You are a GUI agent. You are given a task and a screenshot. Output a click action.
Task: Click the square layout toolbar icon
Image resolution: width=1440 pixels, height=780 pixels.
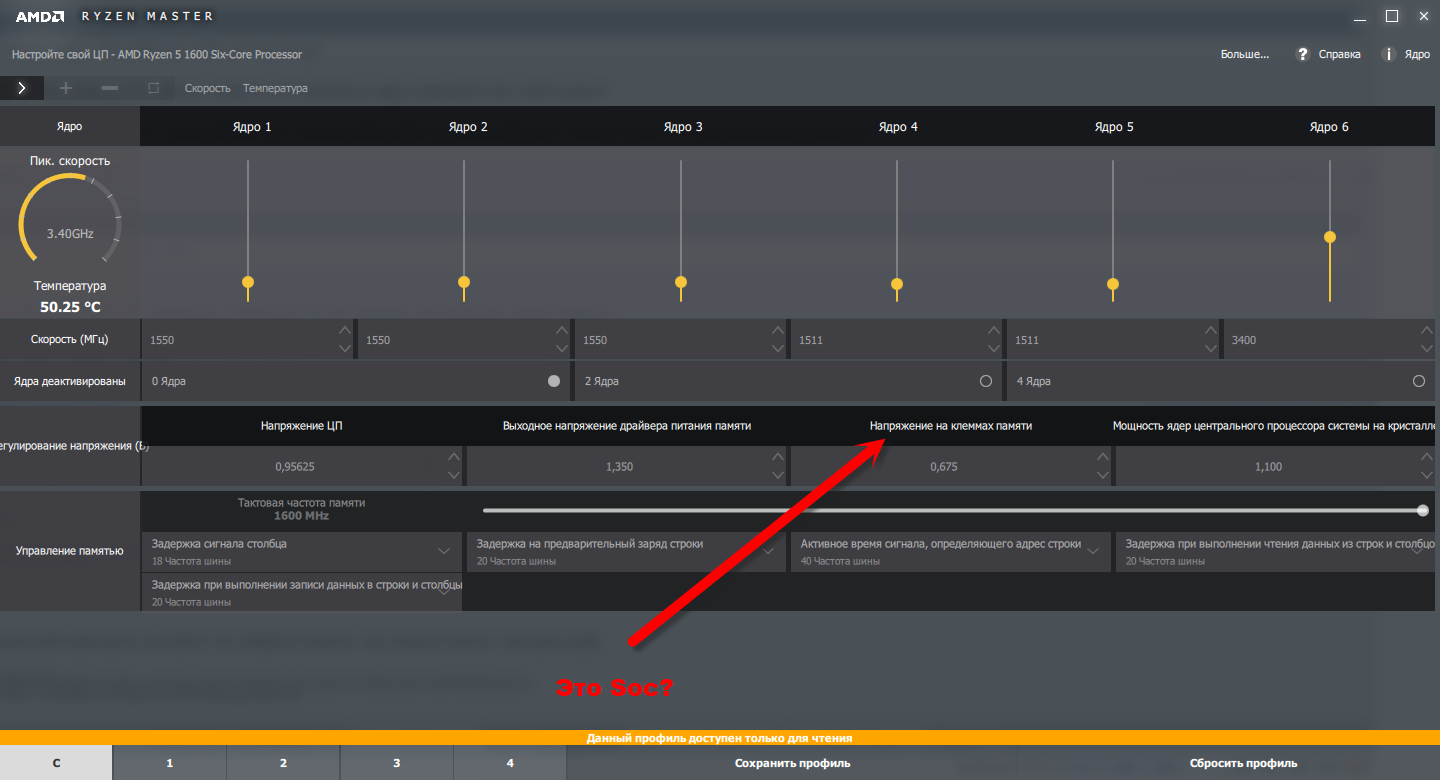[153, 88]
